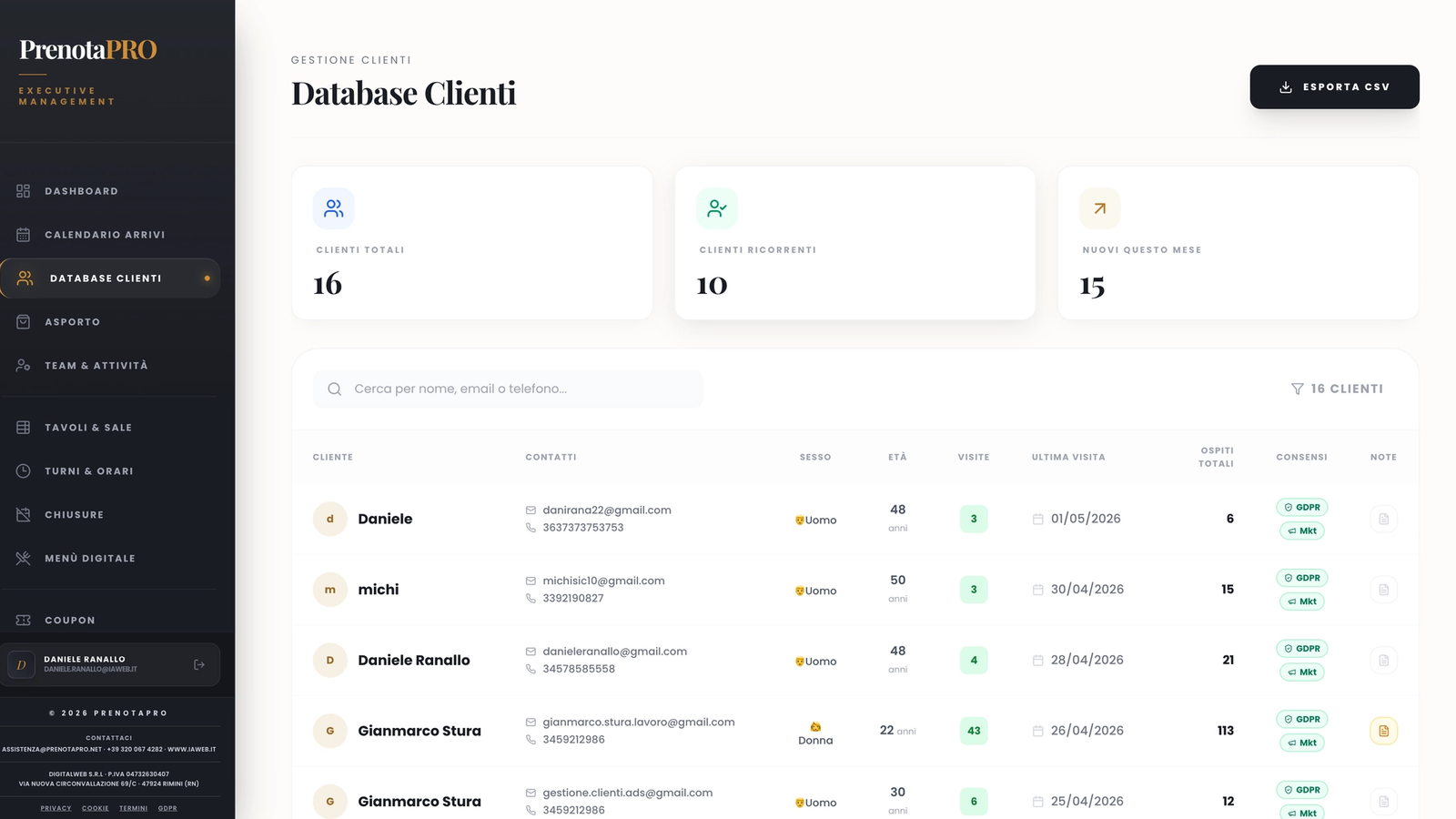Focus the search field for name, email, phone
1456x819 pixels.
508,389
